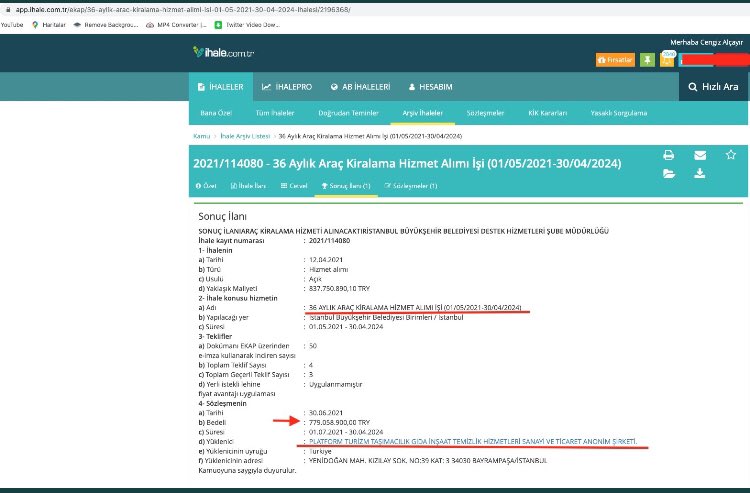Screen dimensions: 750x493
Task: Click the green pin icon button
Action: 647,60
